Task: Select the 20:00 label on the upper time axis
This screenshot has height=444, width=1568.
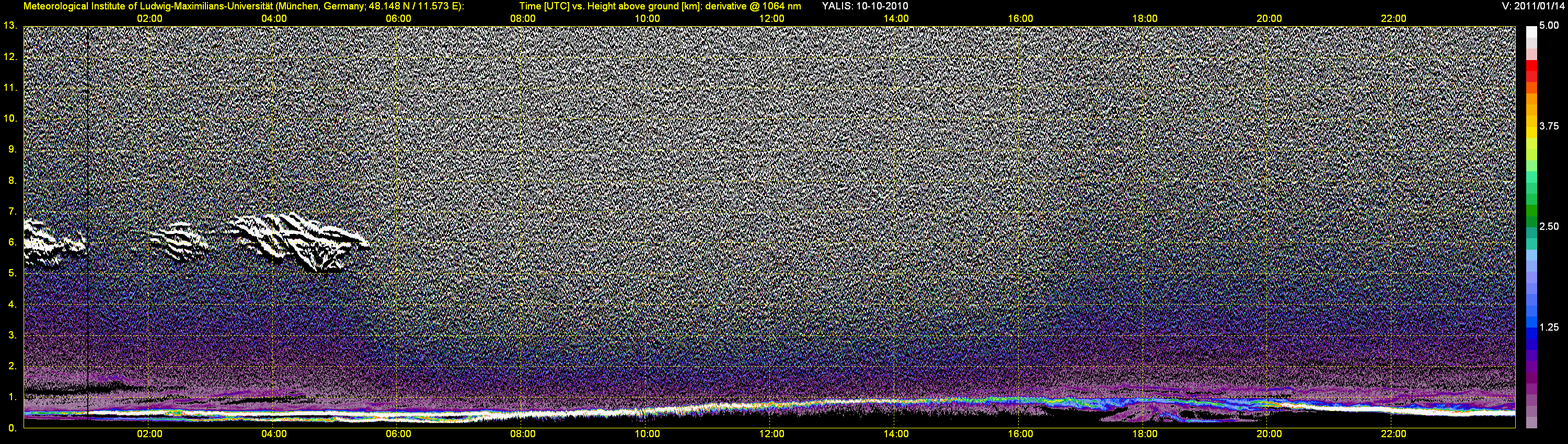Action: click(1269, 19)
